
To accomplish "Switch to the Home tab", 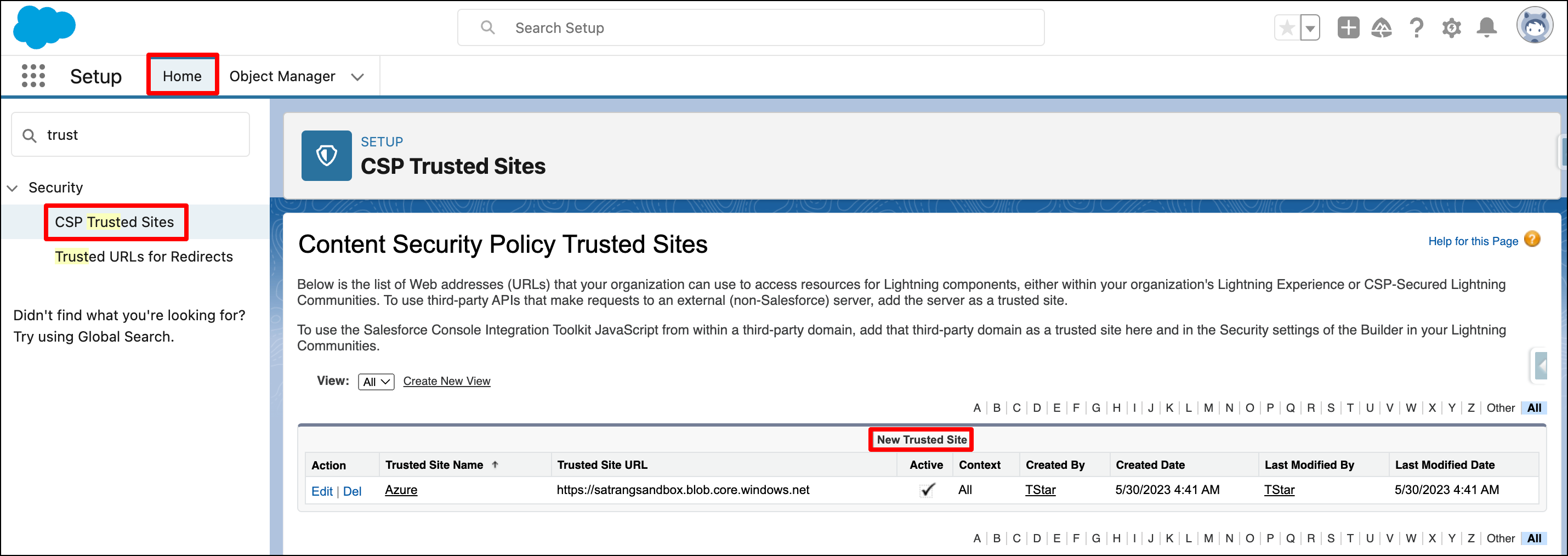I will (x=182, y=76).
